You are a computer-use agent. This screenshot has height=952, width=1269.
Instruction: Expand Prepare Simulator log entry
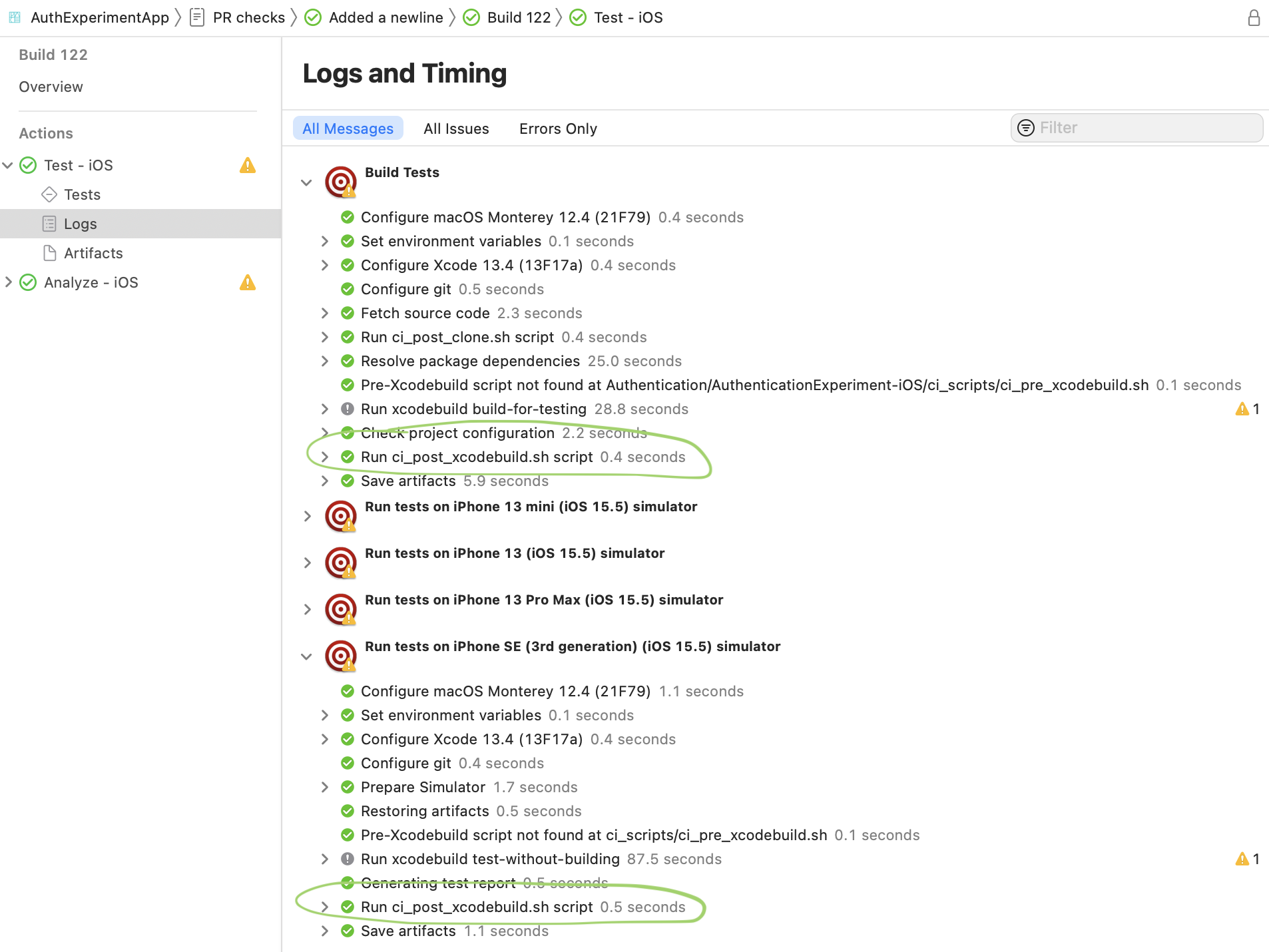pyautogui.click(x=325, y=787)
